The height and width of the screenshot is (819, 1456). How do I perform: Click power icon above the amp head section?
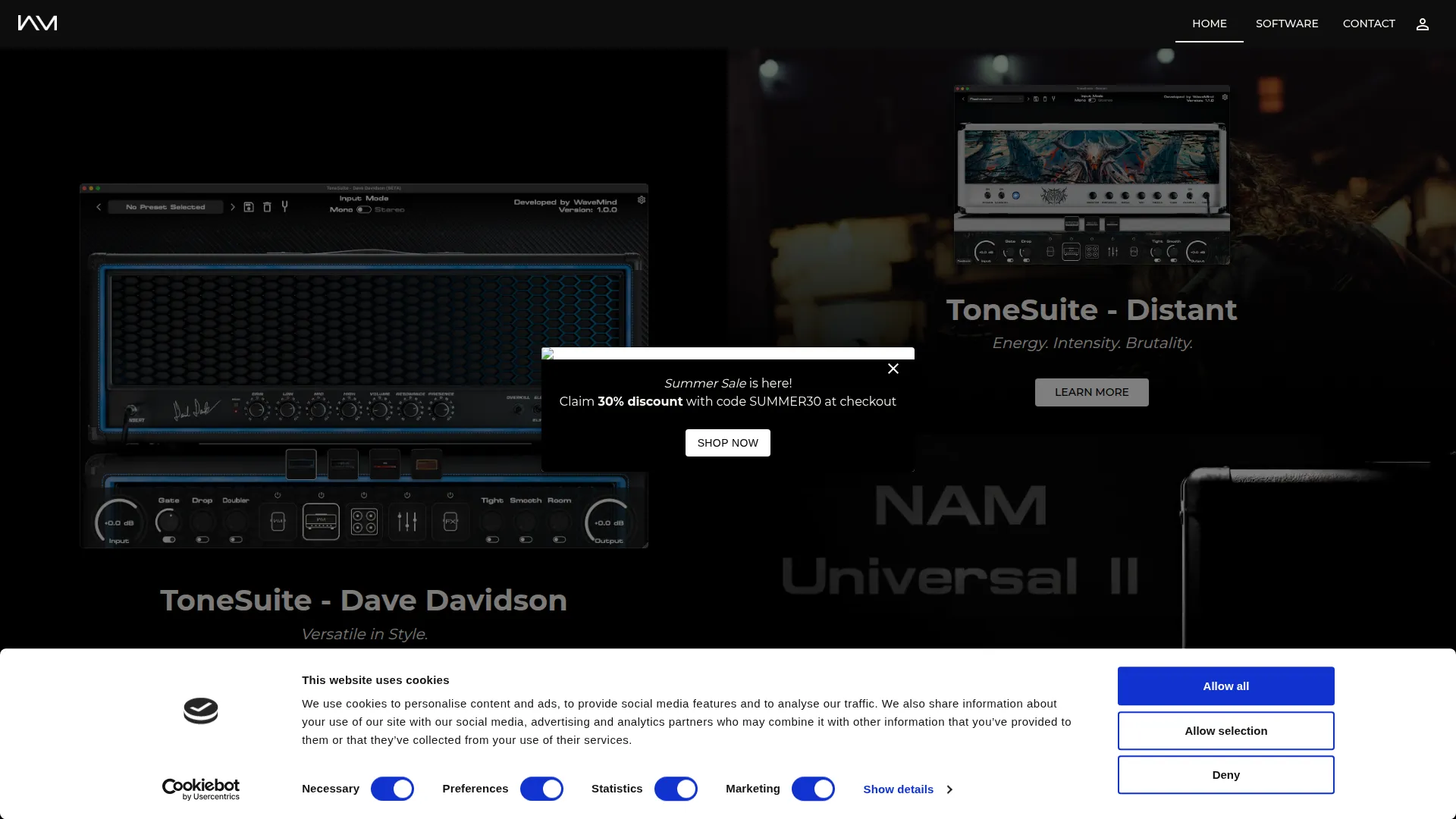(321, 495)
